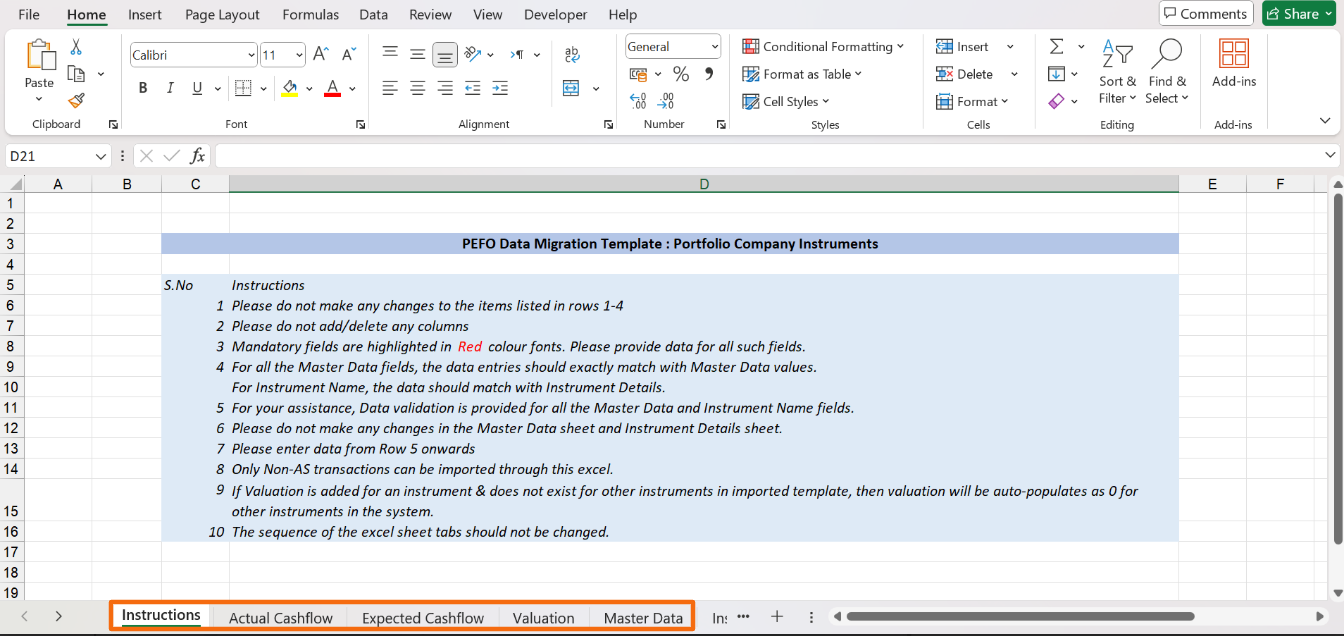Apply Percent Style number format

point(681,74)
